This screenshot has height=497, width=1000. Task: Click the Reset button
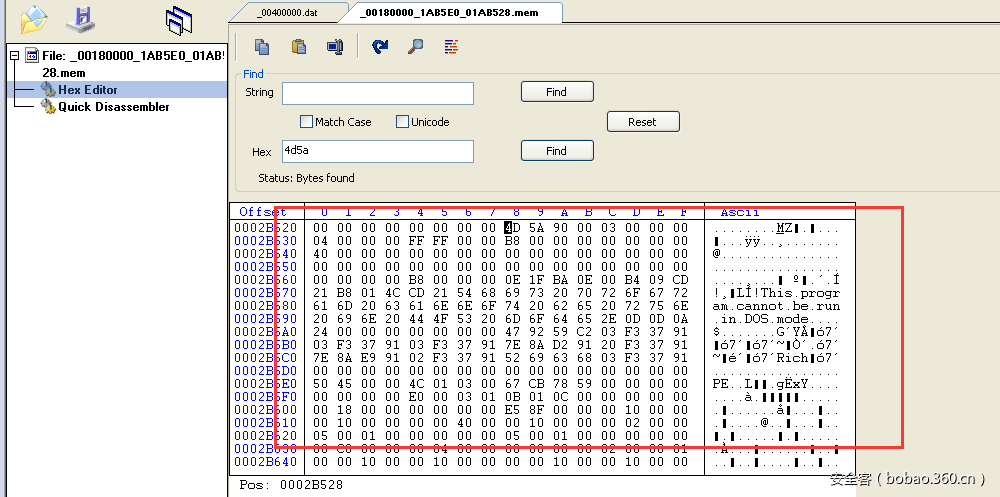tap(643, 122)
